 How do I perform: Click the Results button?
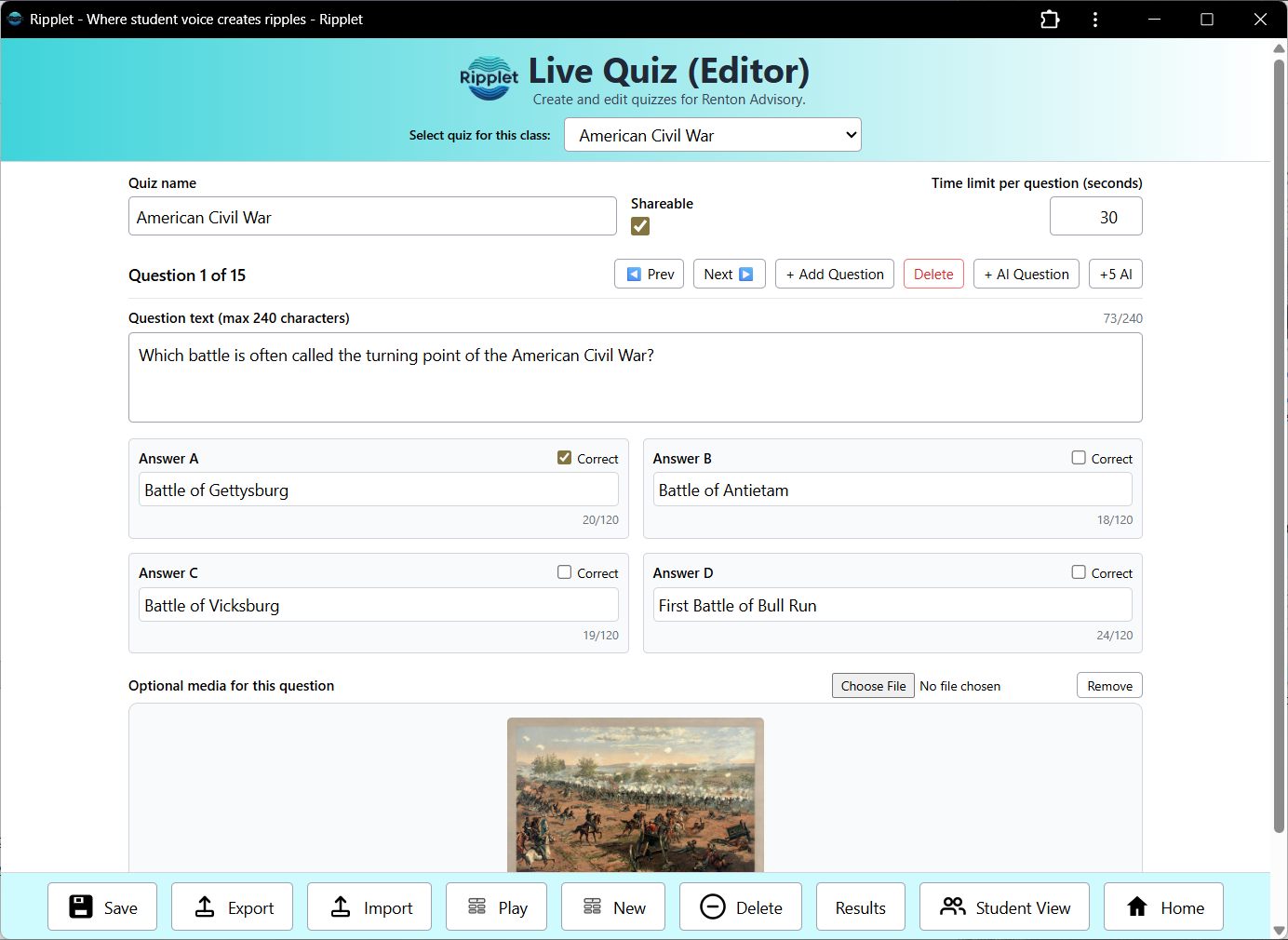(861, 906)
